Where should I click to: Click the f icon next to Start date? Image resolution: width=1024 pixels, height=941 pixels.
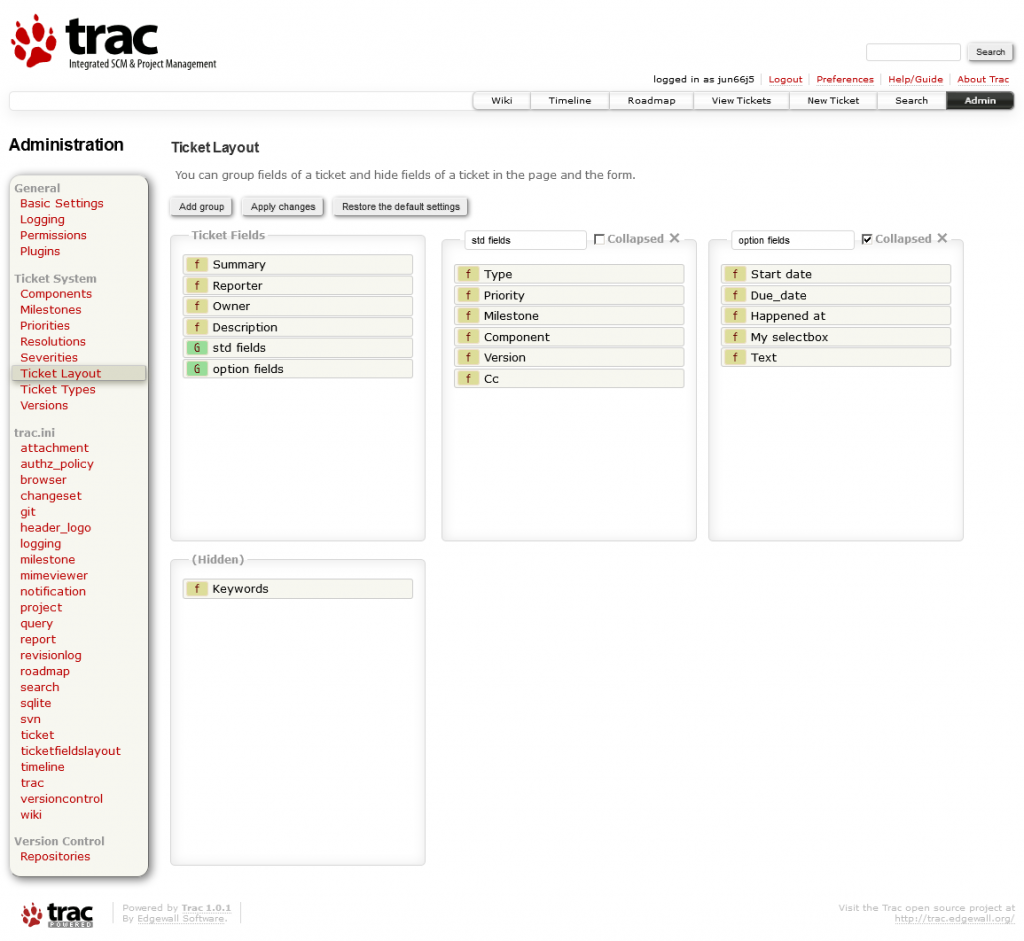tap(735, 273)
